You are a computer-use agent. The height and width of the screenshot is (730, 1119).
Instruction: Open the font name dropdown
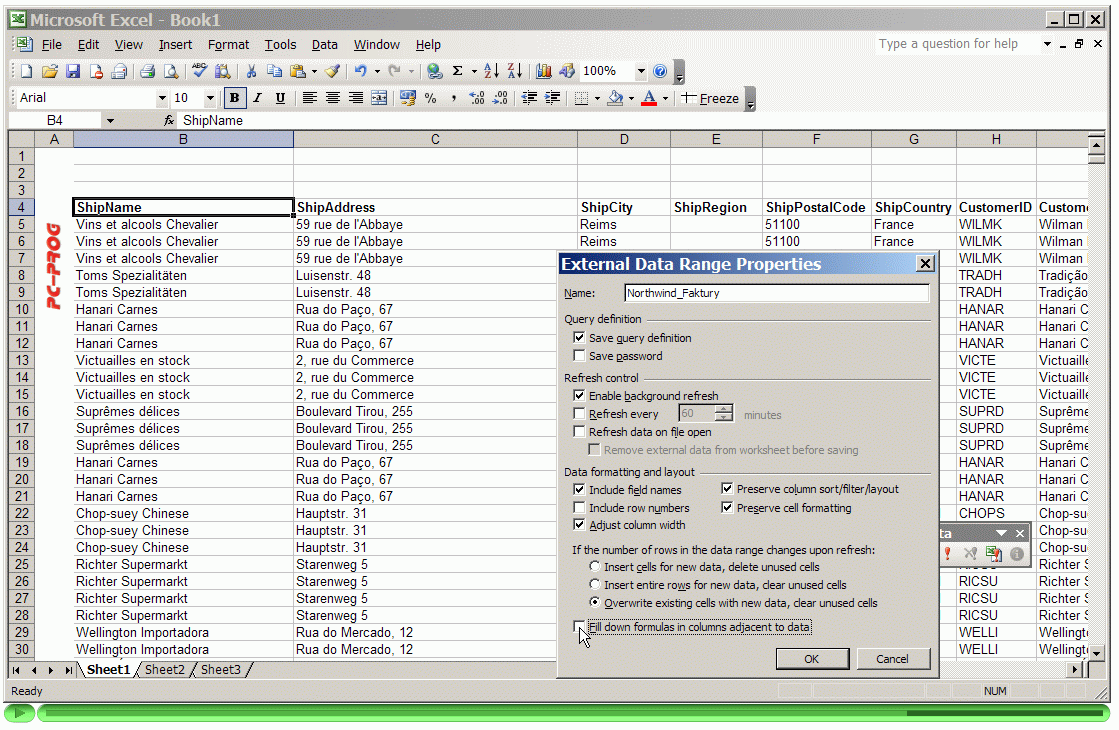(162, 98)
